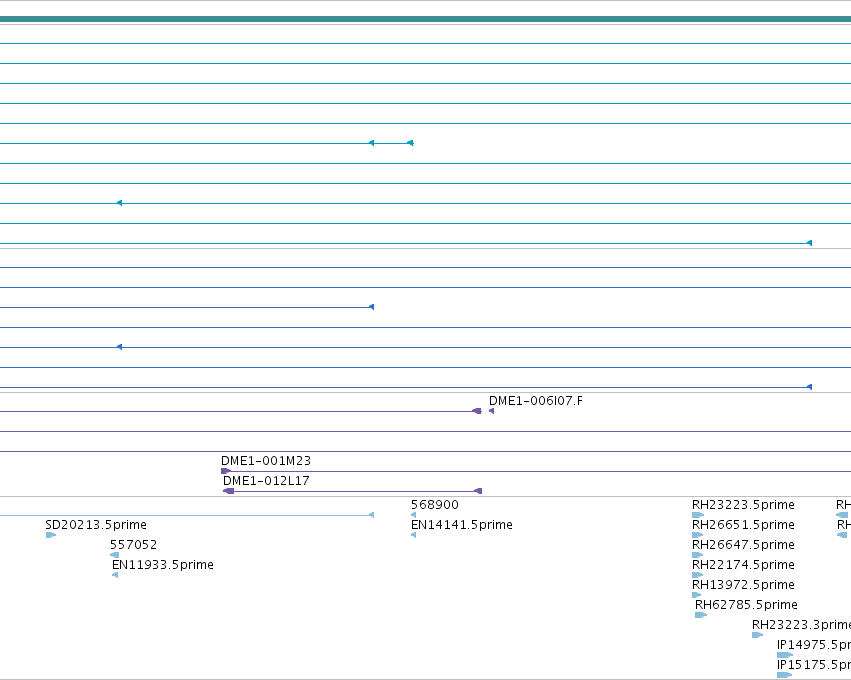Click the arrow glyph below EN14141.5prime label
851x680 pixels.
click(x=414, y=535)
